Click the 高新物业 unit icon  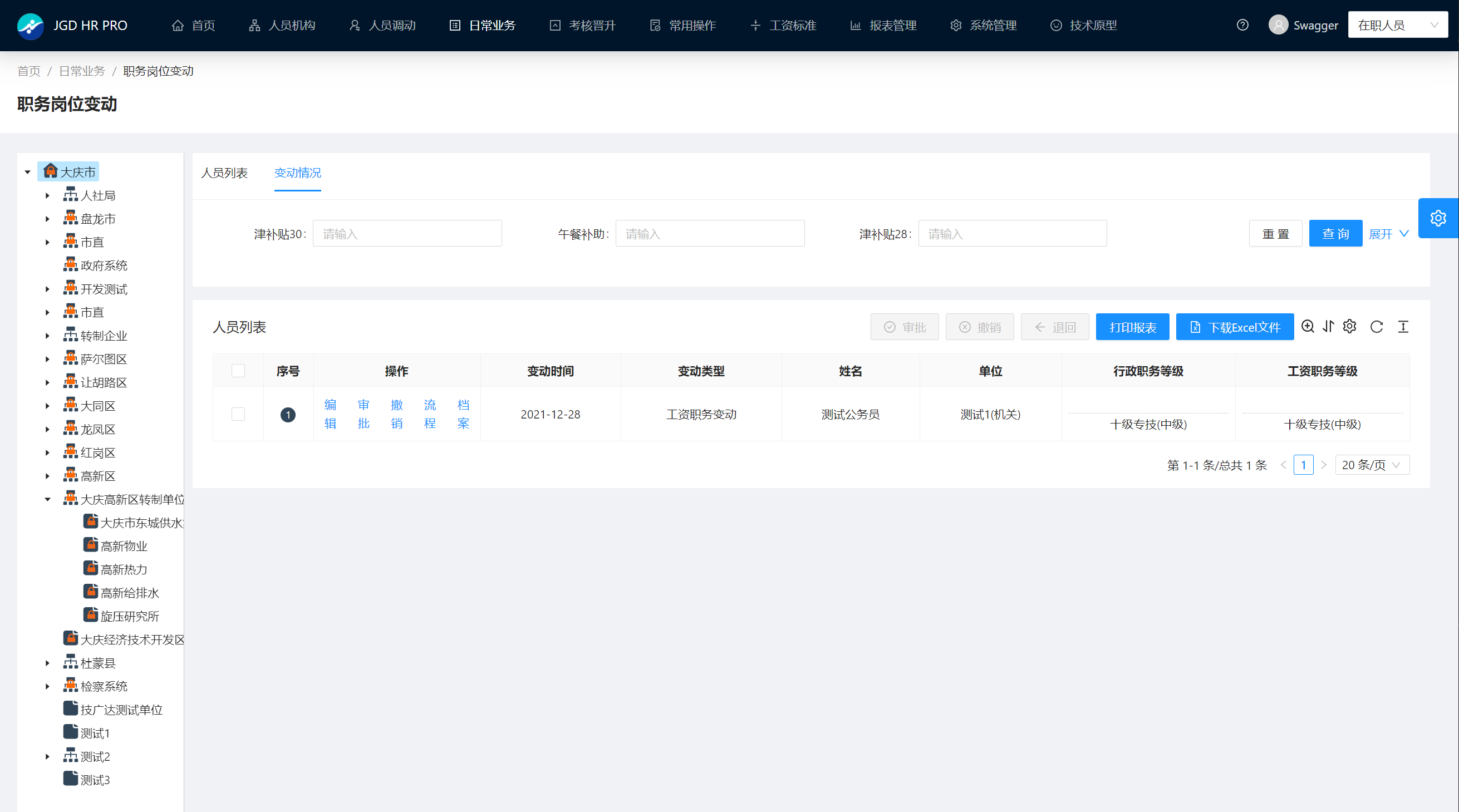91,544
